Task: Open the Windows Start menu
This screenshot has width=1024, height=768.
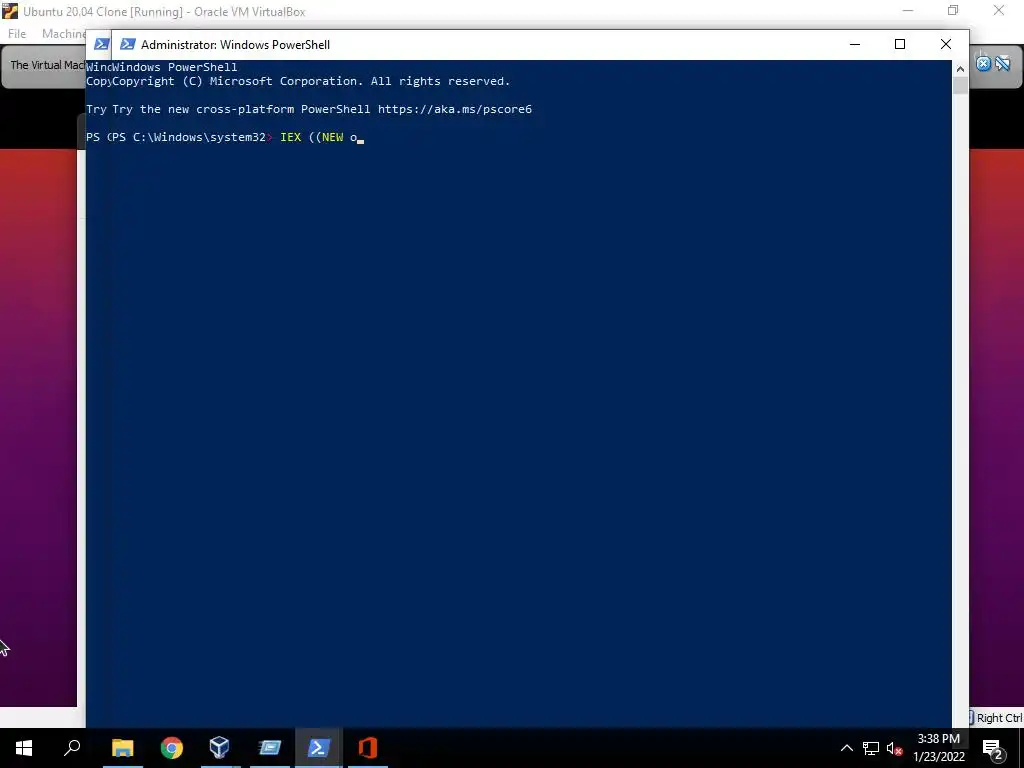Action: [24, 748]
